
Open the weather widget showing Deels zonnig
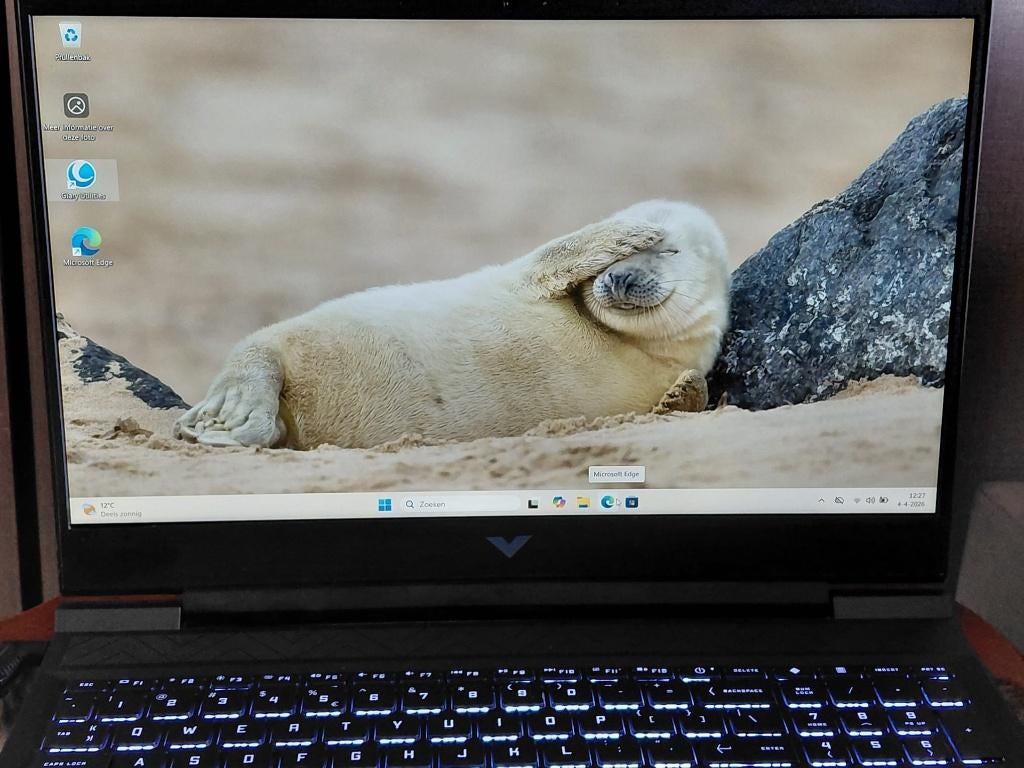[107, 507]
